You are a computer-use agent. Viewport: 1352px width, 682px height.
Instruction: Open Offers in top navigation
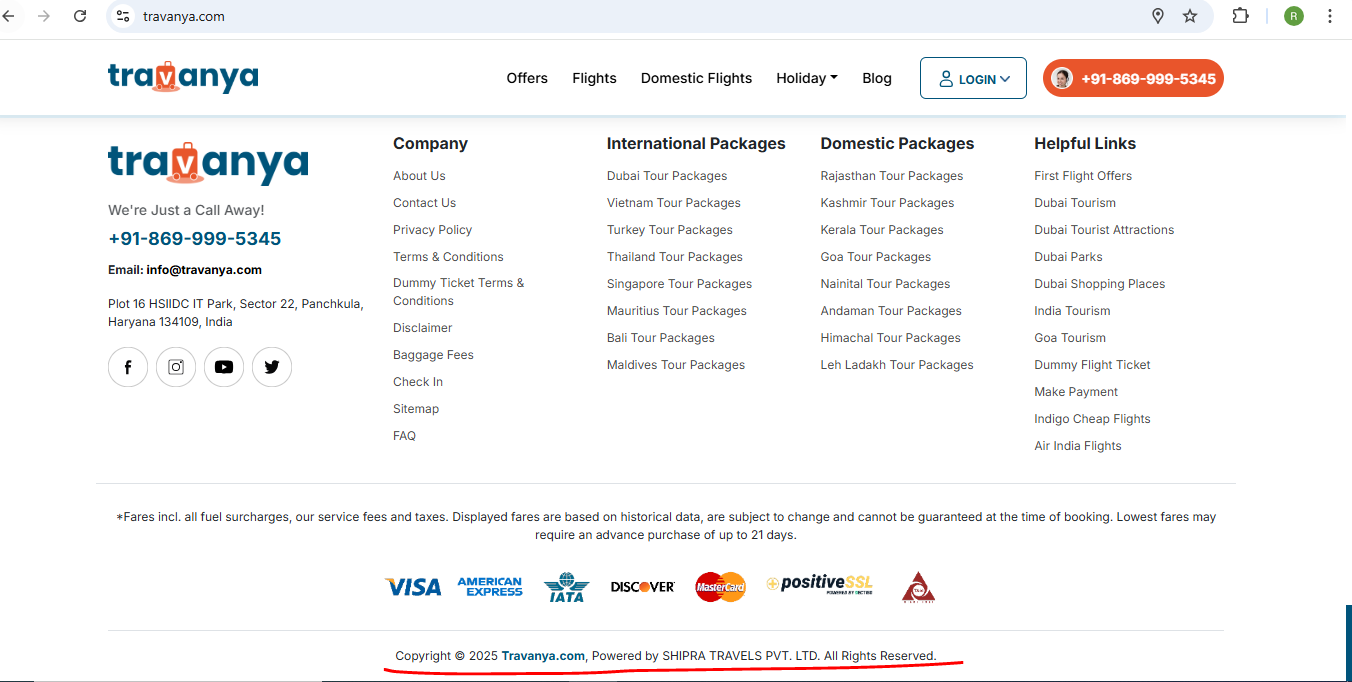coord(527,78)
